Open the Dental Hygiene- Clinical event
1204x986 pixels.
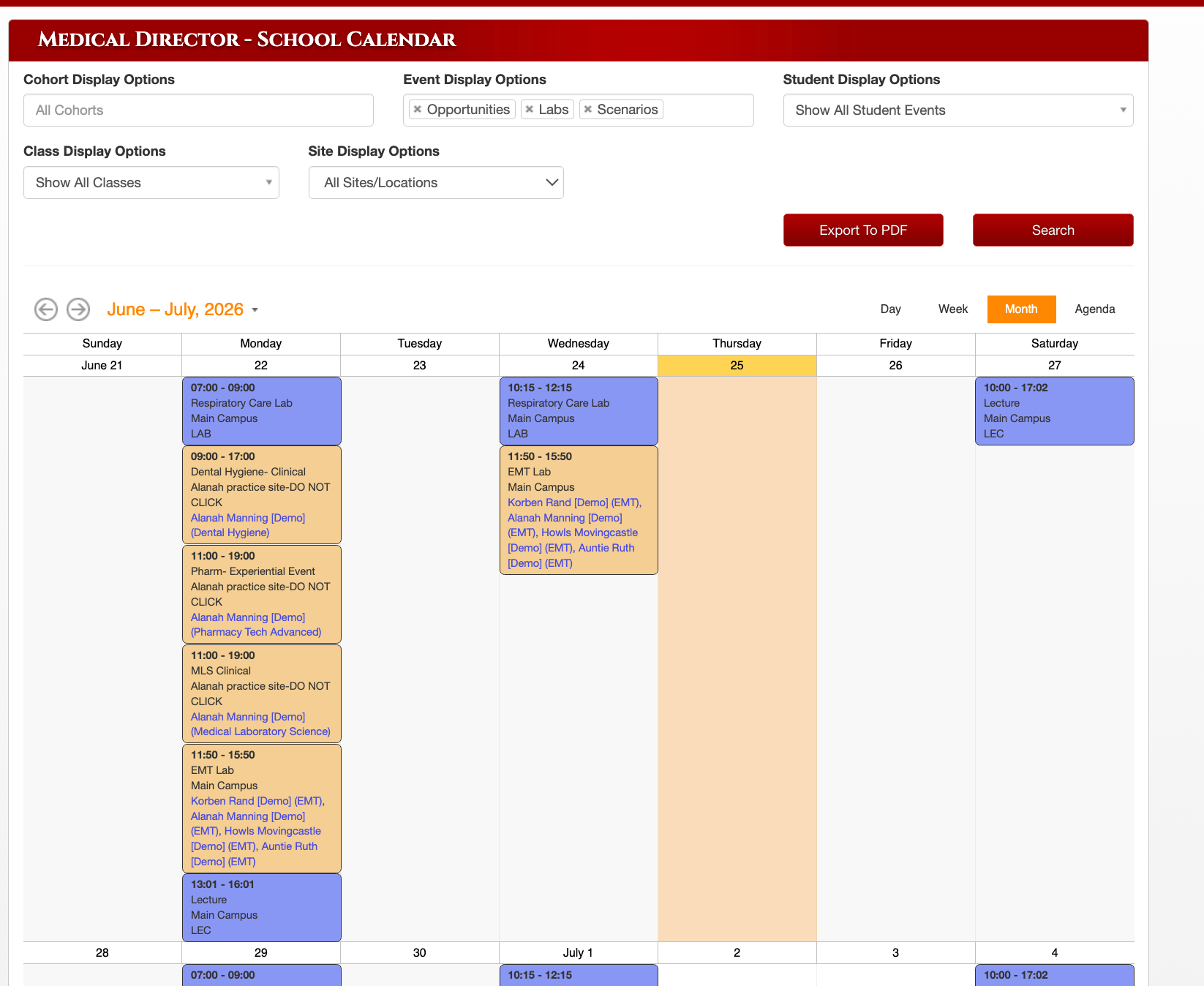(x=262, y=494)
